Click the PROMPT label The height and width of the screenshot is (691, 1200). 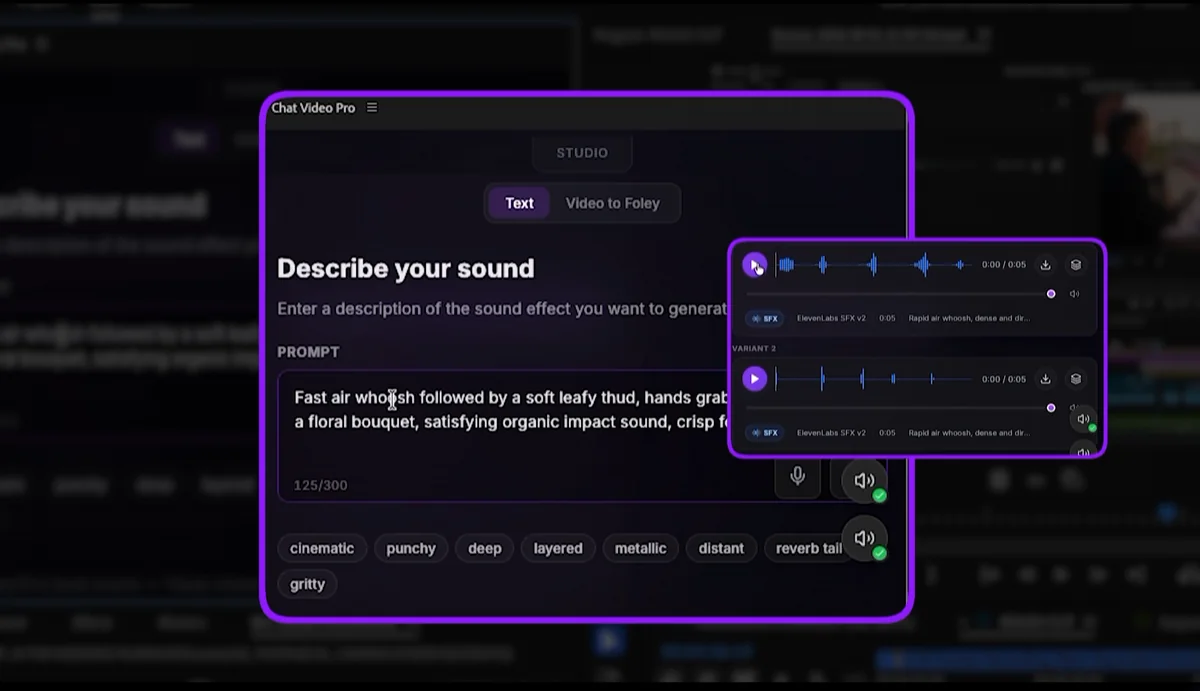[x=308, y=352]
